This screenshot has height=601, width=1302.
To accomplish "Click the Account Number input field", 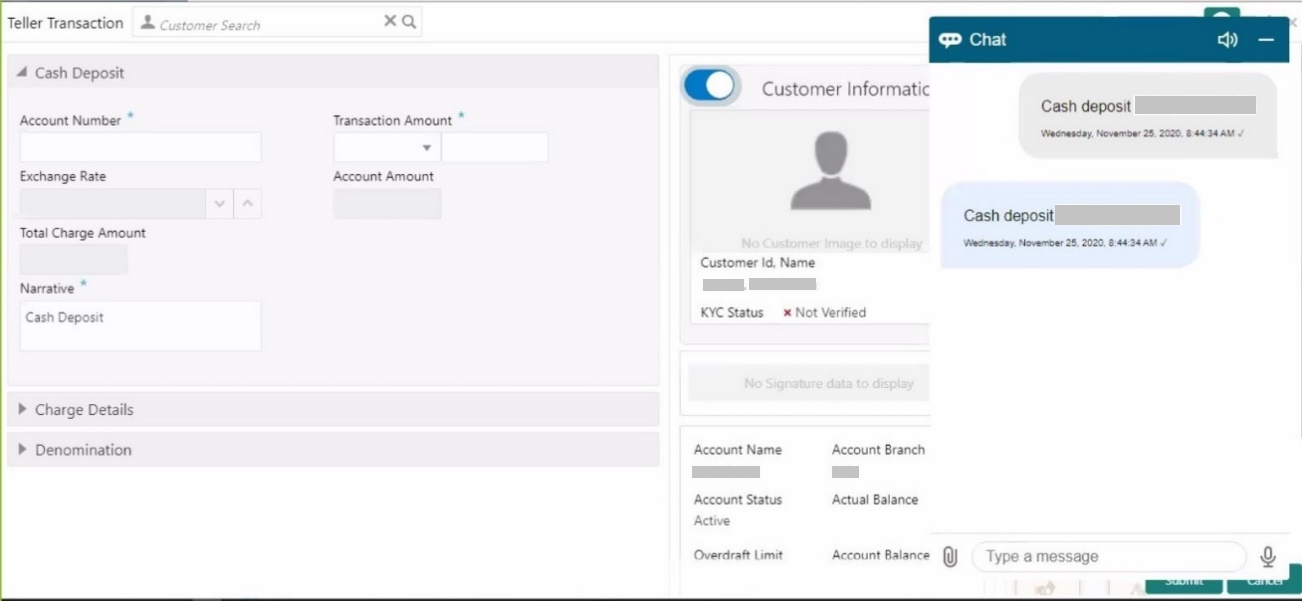I will click(141, 147).
